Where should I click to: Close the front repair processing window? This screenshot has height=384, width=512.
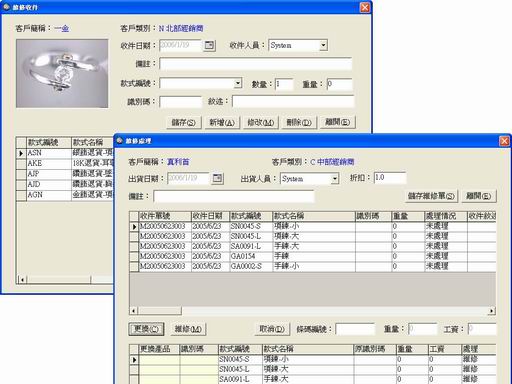(504, 141)
